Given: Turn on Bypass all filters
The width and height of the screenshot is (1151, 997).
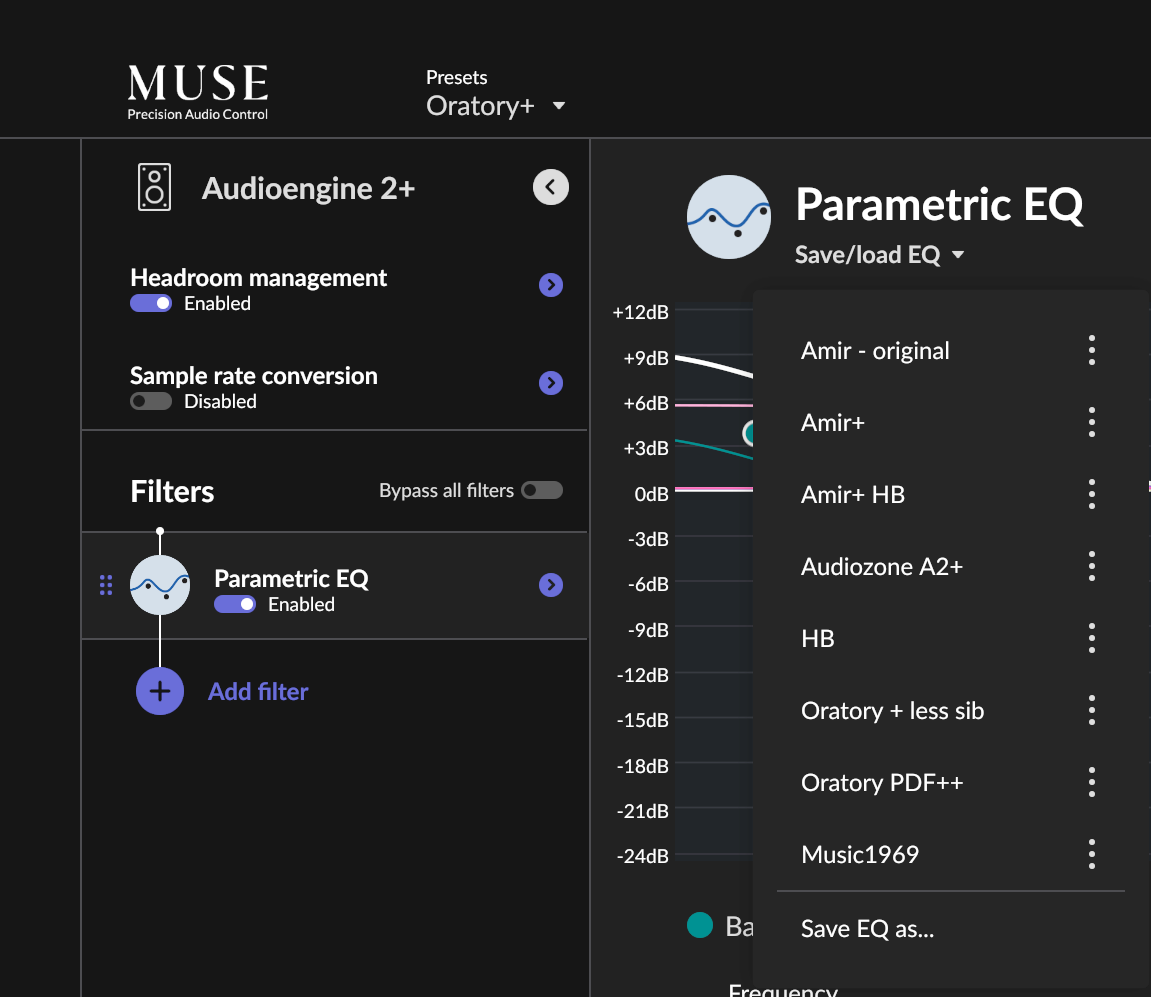Looking at the screenshot, I should click(542, 490).
